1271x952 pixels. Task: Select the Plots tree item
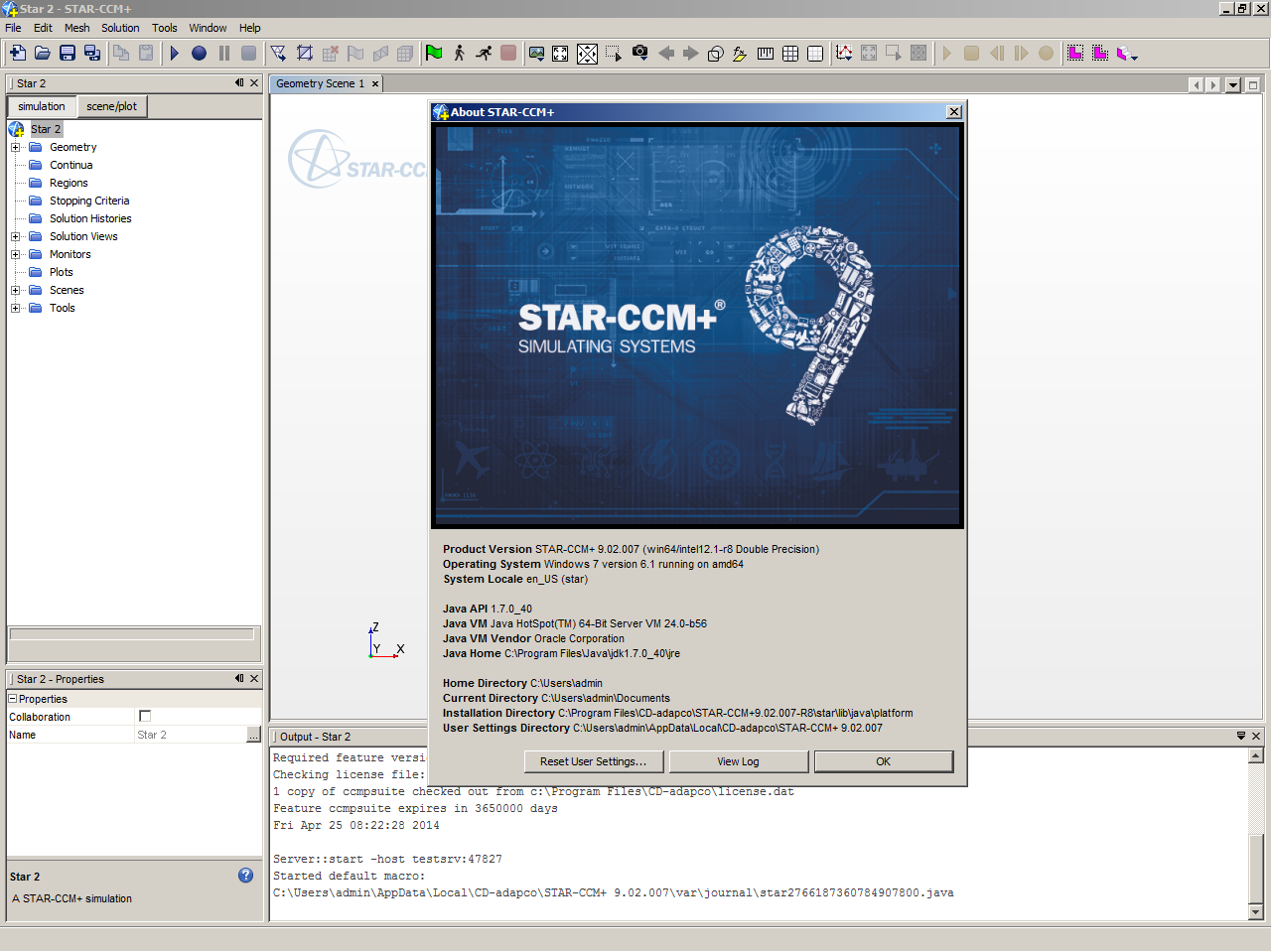(62, 272)
